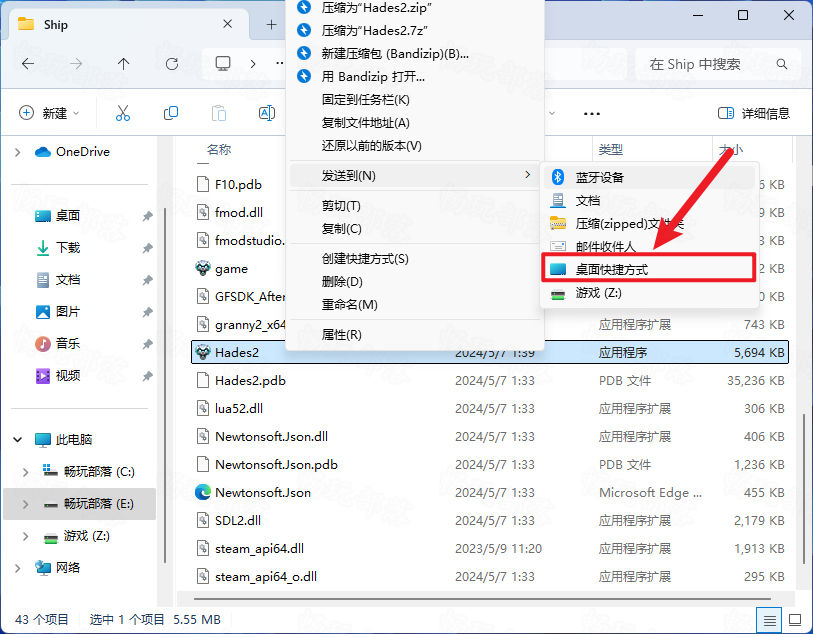The image size is (813, 634).
Task: Sort files by 名称 column header
Action: pyautogui.click(x=219, y=150)
